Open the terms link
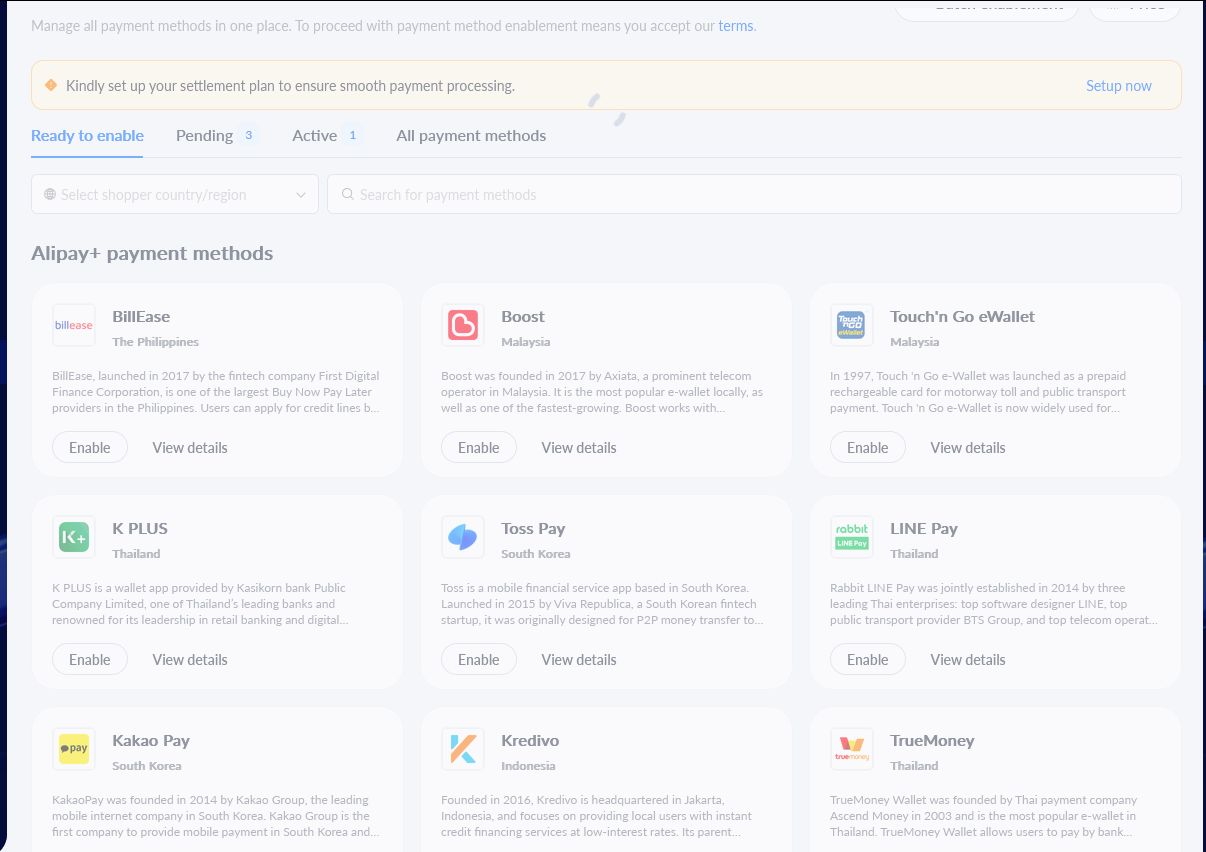The height and width of the screenshot is (852, 1206). (736, 26)
